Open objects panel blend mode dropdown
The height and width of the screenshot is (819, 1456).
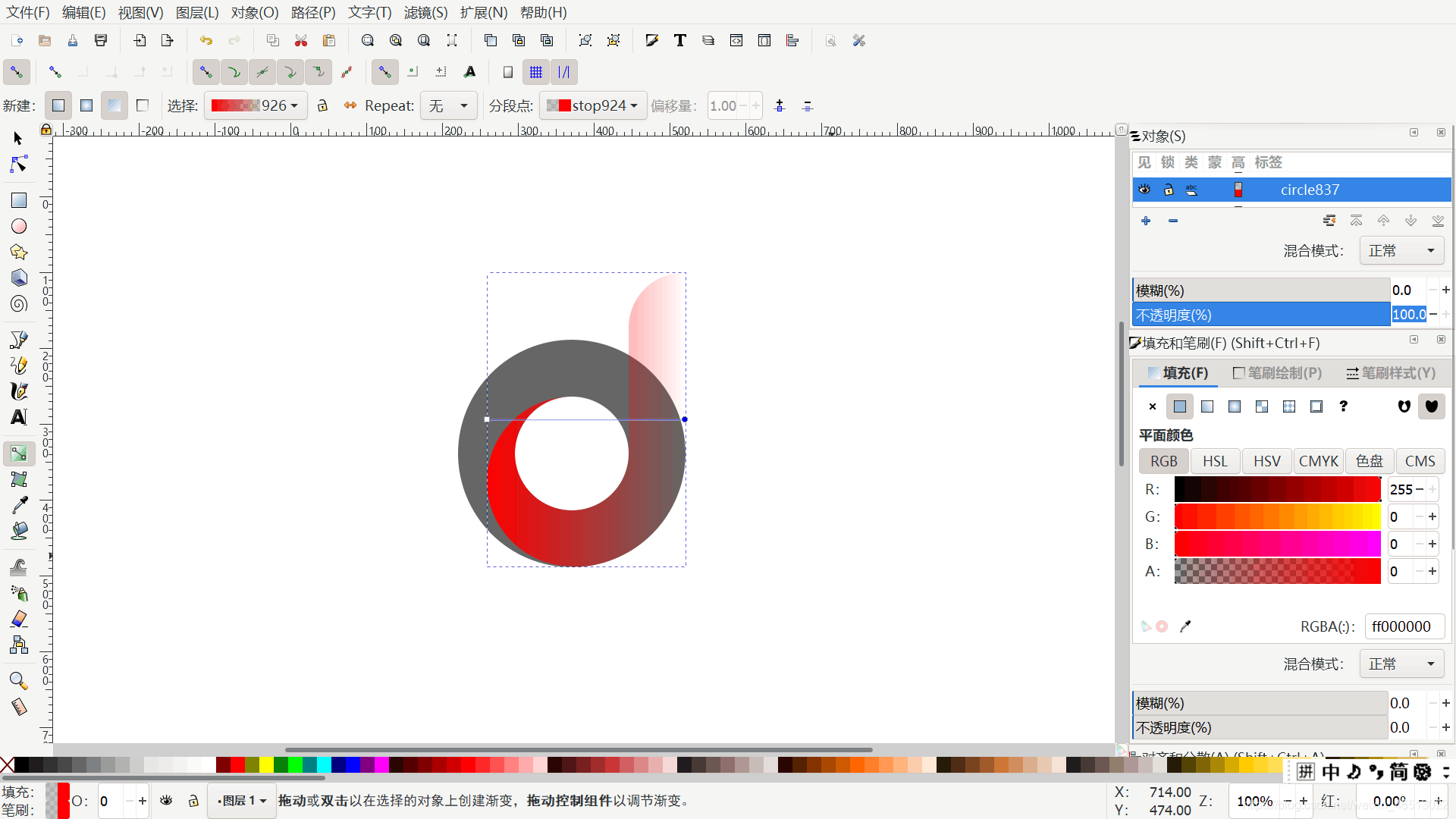[x=1401, y=251]
